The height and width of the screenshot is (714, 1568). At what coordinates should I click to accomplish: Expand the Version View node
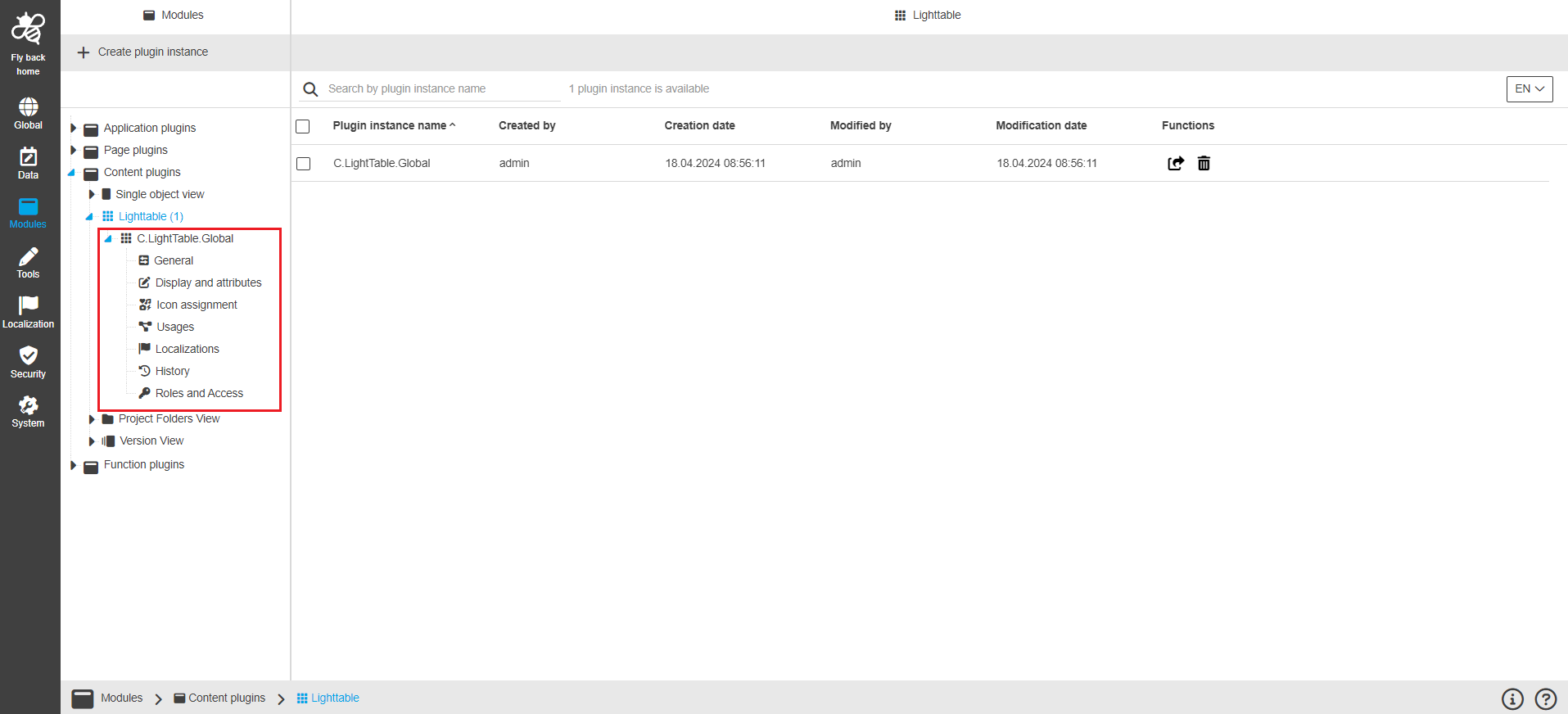pyautogui.click(x=92, y=441)
